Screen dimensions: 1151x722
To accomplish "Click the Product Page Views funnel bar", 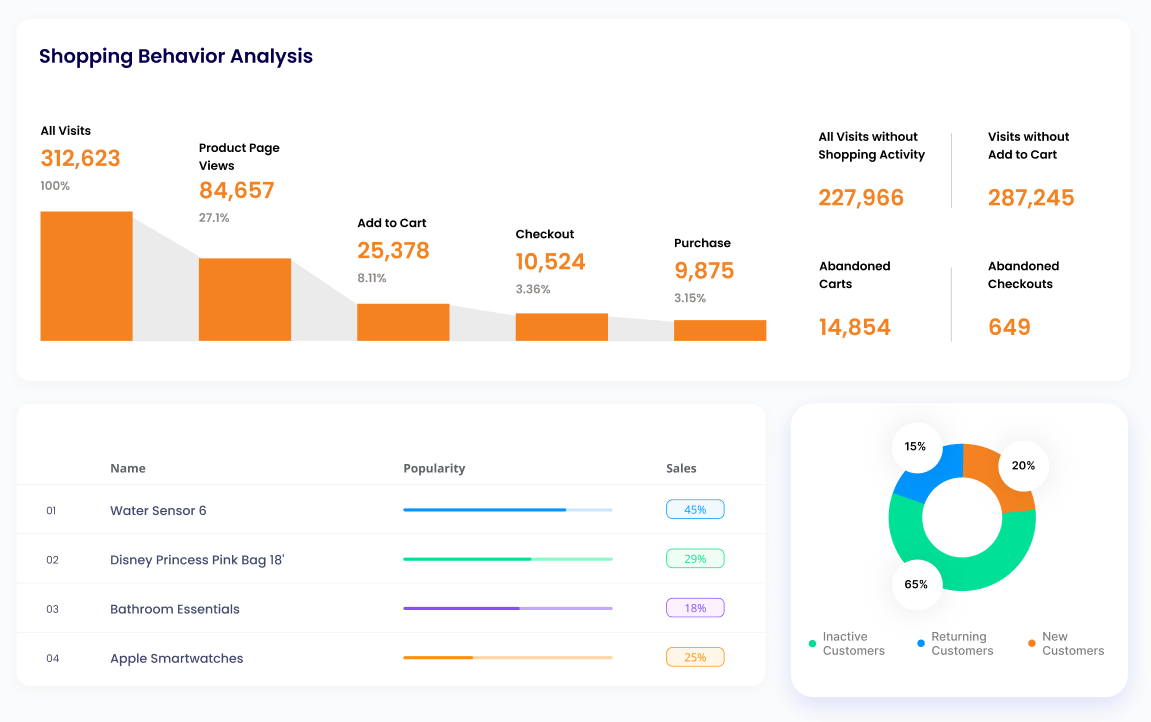I will click(245, 300).
